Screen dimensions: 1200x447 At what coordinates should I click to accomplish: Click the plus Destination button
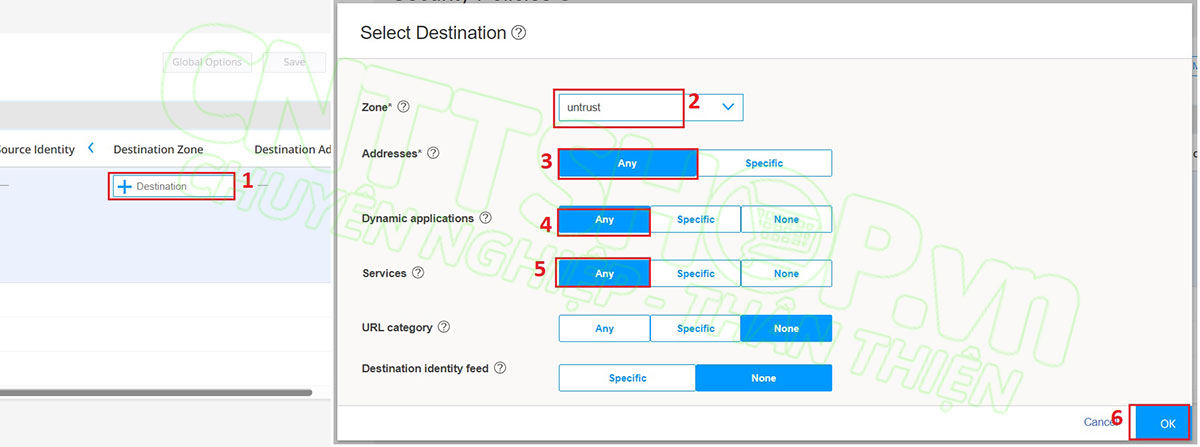(x=152, y=187)
